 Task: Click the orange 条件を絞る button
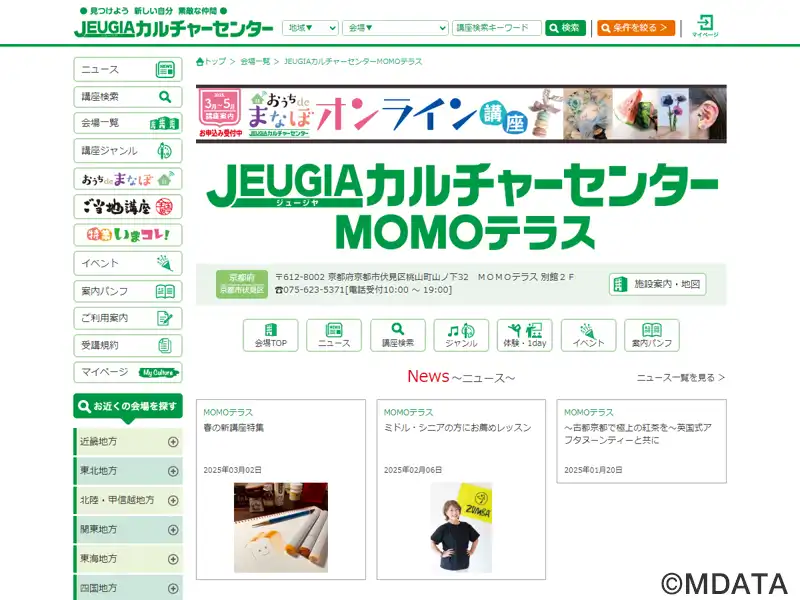[x=636, y=28]
